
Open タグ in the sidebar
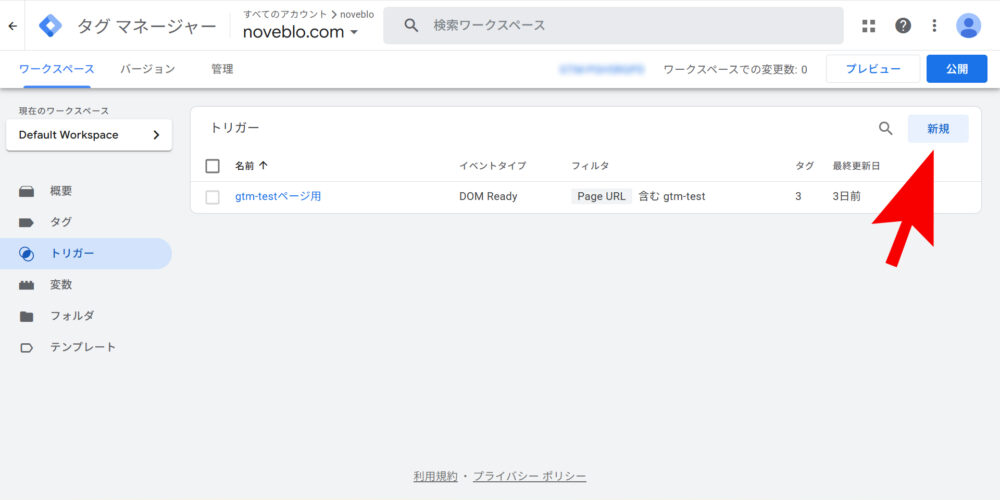point(61,222)
